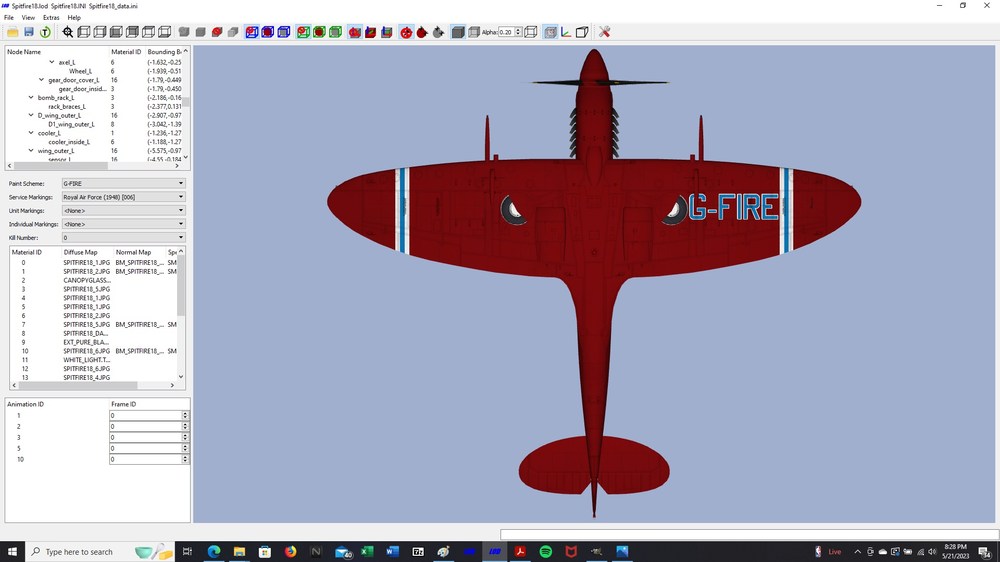This screenshot has height=562, width=1000.
Task: Toggle the solid gray cube icon left of Alpha
Action: pyautogui.click(x=458, y=32)
